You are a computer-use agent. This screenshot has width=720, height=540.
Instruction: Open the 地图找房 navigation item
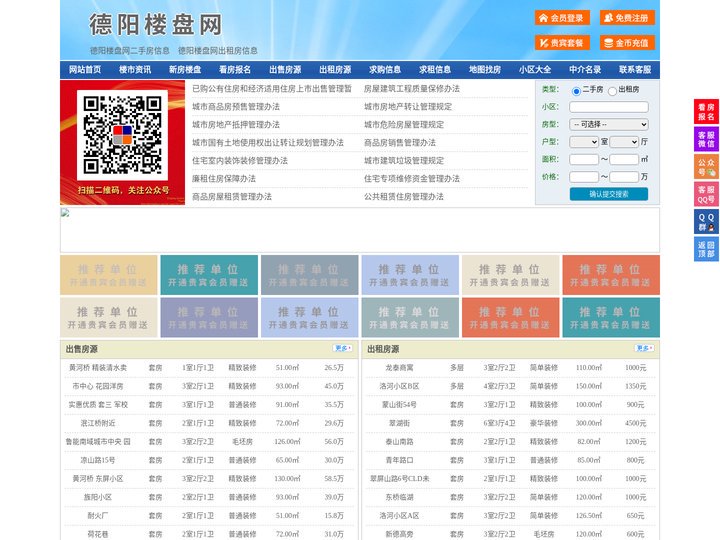(485, 70)
